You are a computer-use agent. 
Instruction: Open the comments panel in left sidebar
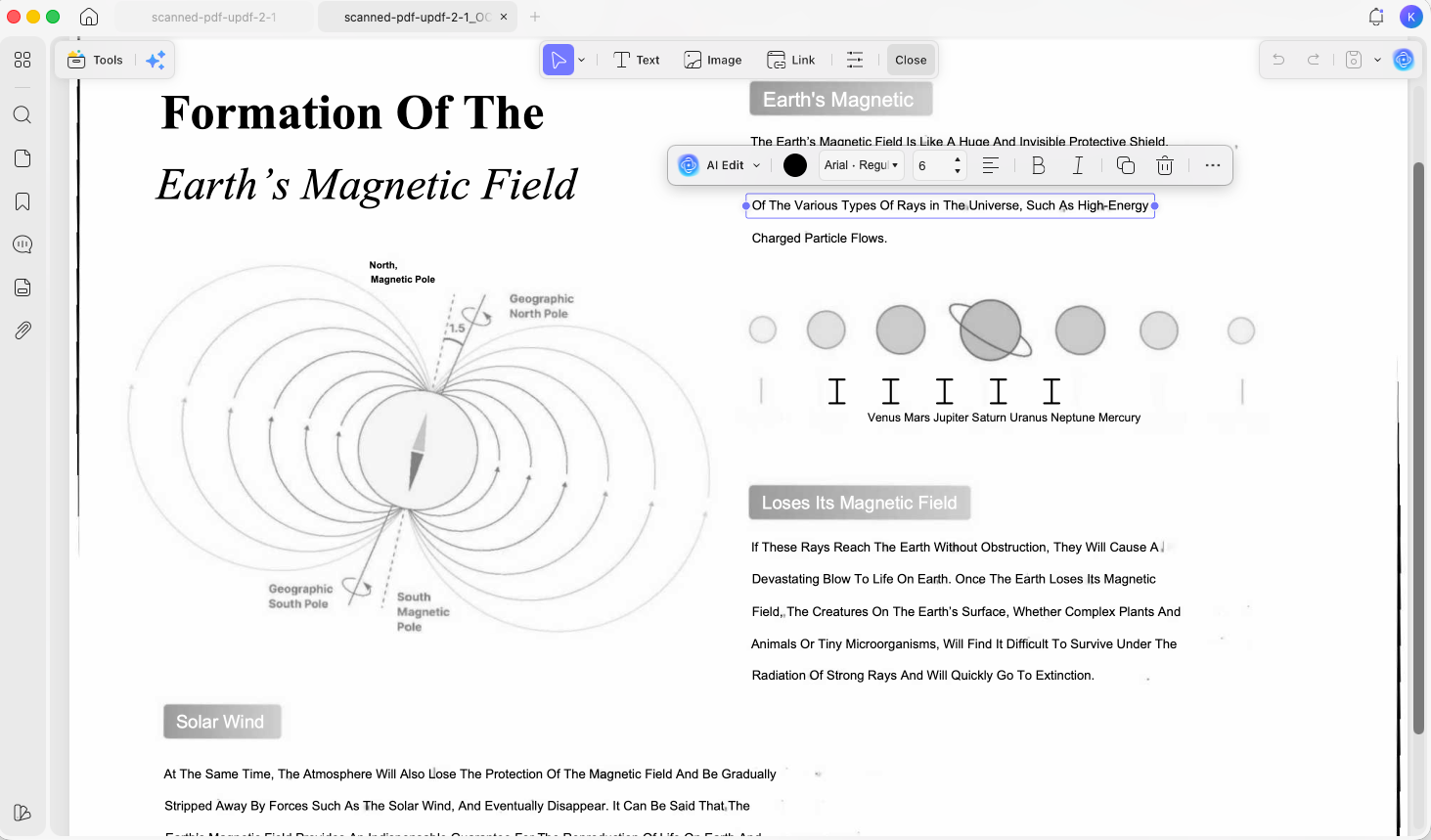point(22,244)
